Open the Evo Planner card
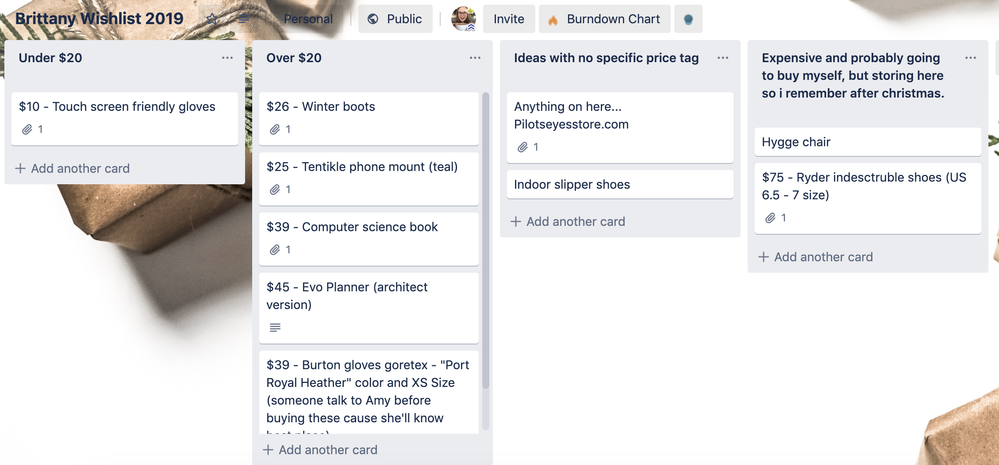 369,308
